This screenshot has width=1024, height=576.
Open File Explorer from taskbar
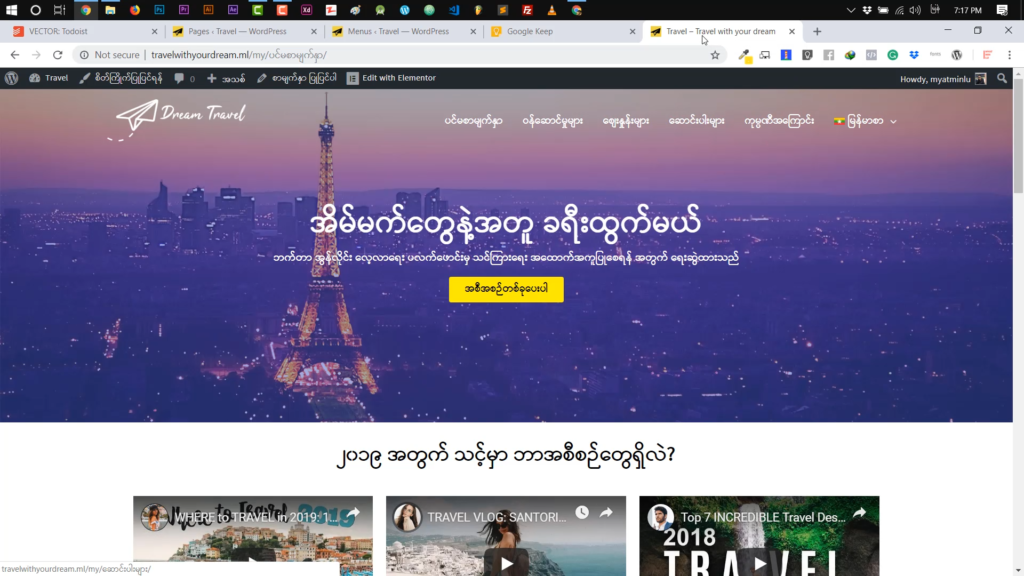pos(110,10)
